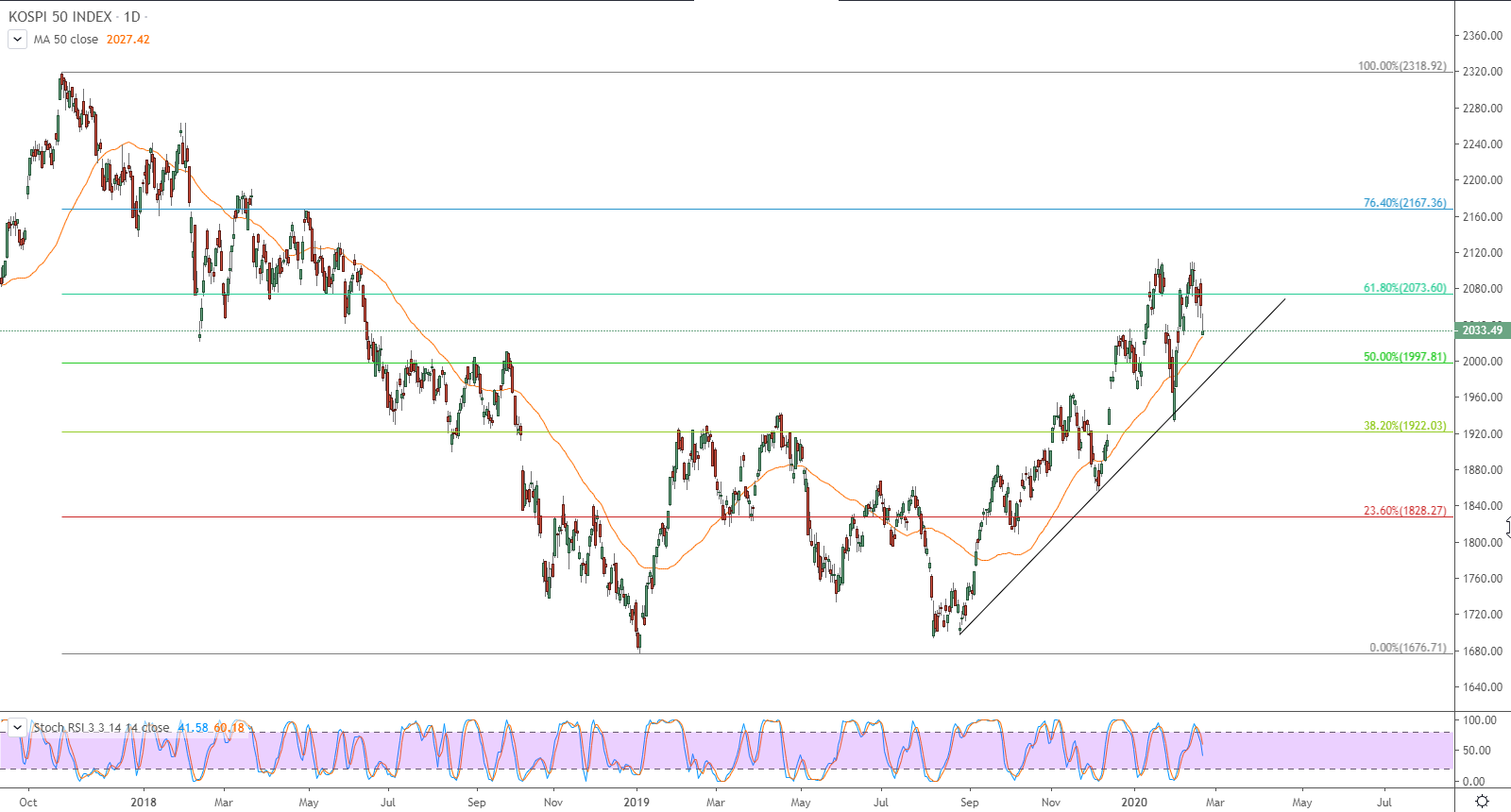
Task: Click the 2280.00 price axis label
Action: 1482,109
